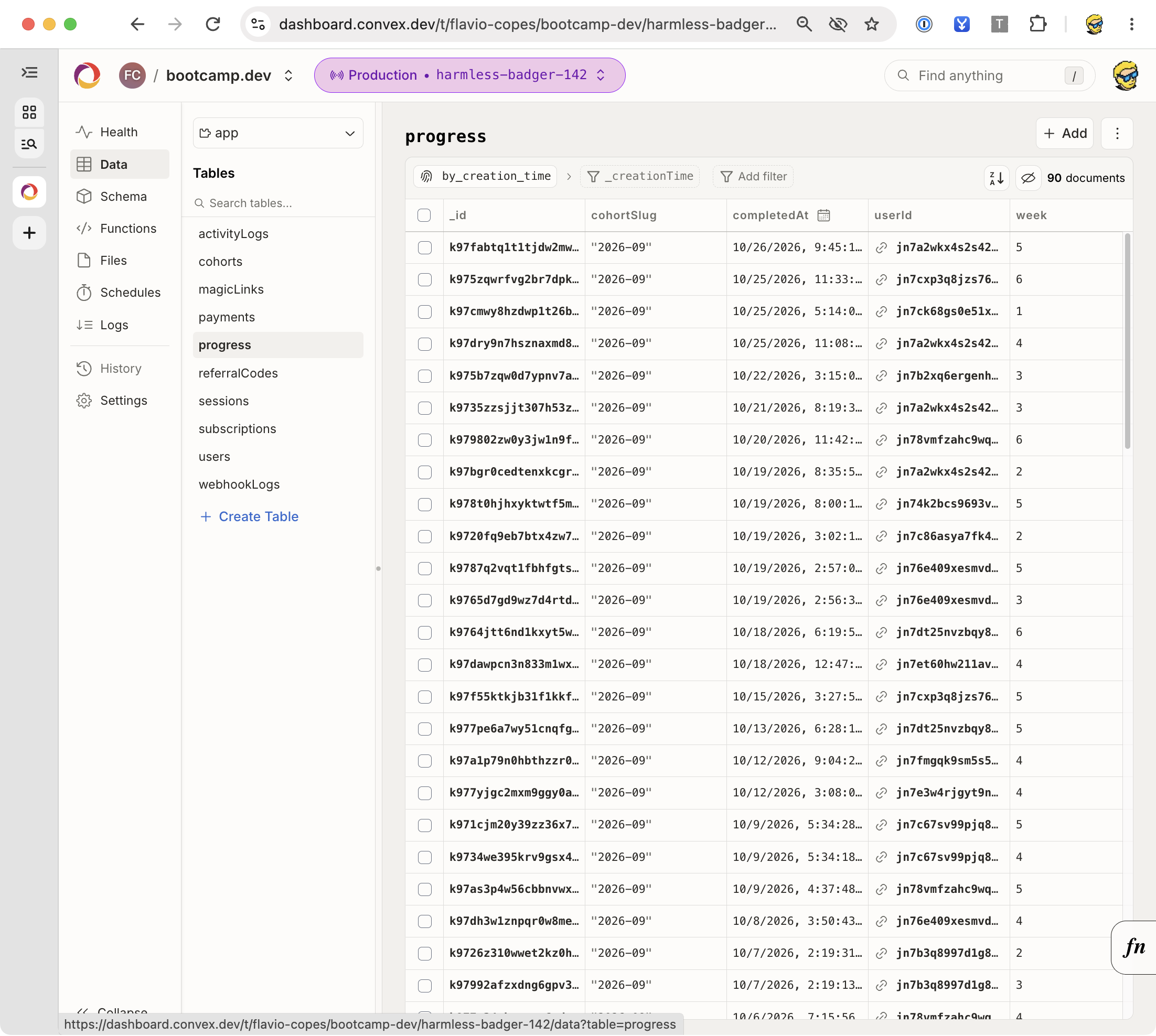
Task: Open the browser extensions puzzle icon
Action: pos(1037,24)
